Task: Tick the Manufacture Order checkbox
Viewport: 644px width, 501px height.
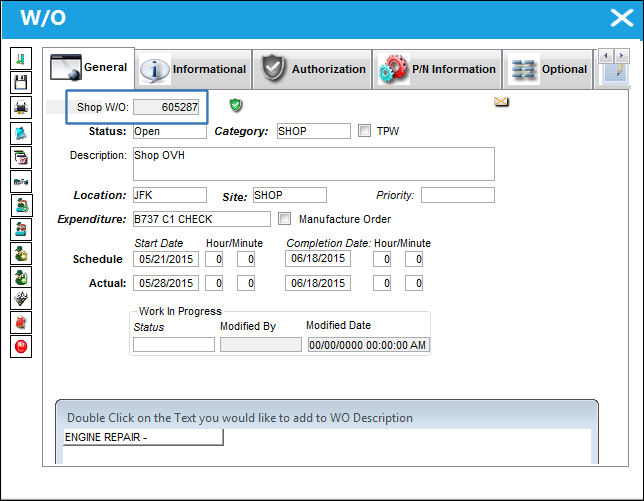Action: click(284, 218)
